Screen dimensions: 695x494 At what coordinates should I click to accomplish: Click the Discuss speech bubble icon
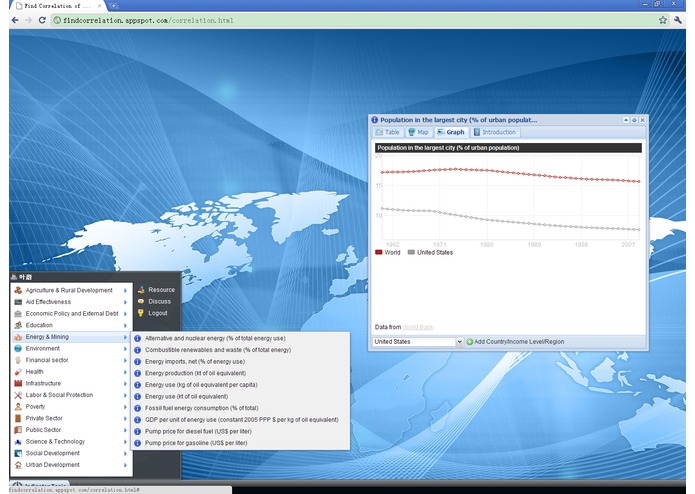[141, 301]
